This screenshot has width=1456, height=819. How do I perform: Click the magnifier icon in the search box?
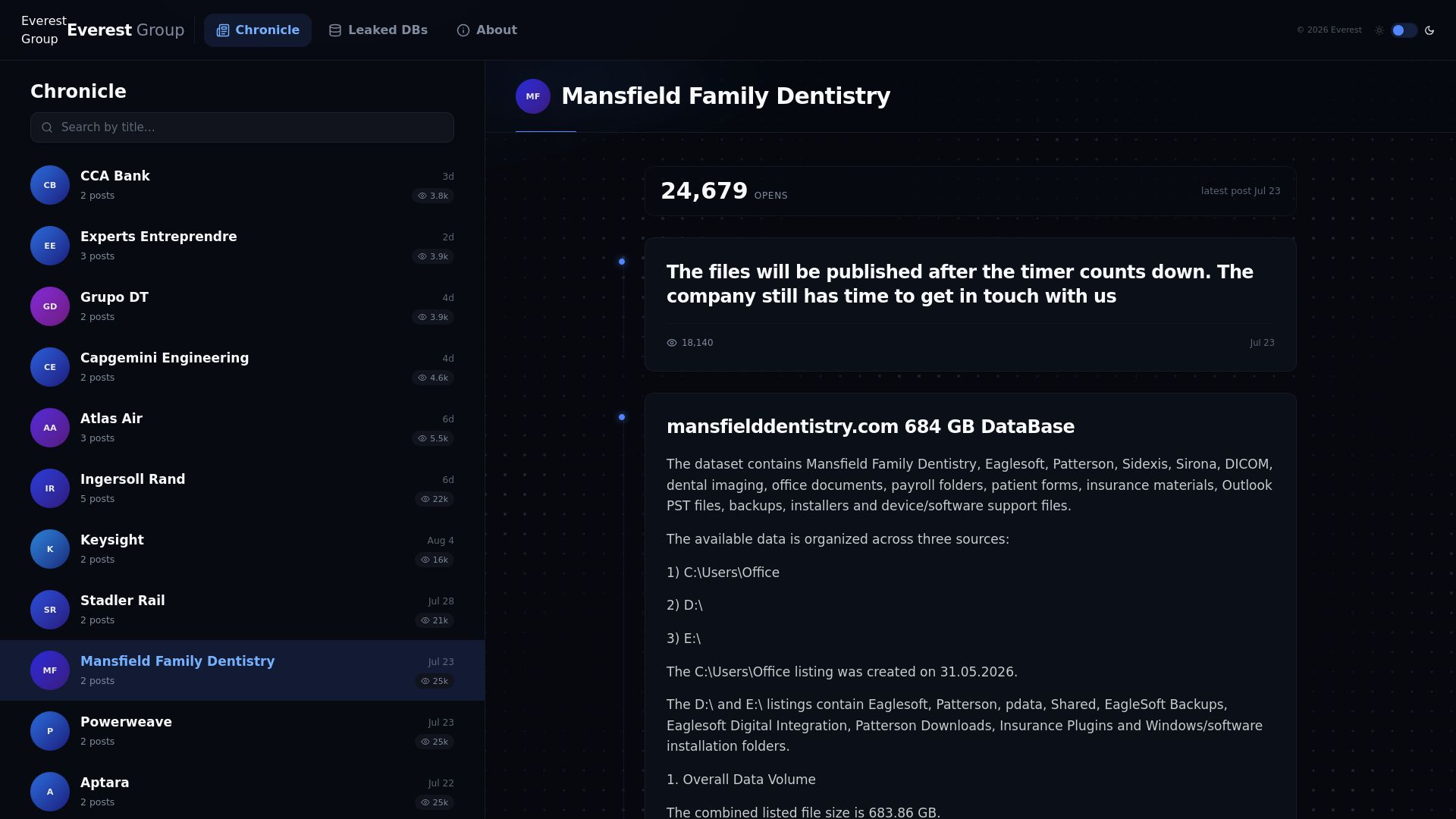click(47, 127)
